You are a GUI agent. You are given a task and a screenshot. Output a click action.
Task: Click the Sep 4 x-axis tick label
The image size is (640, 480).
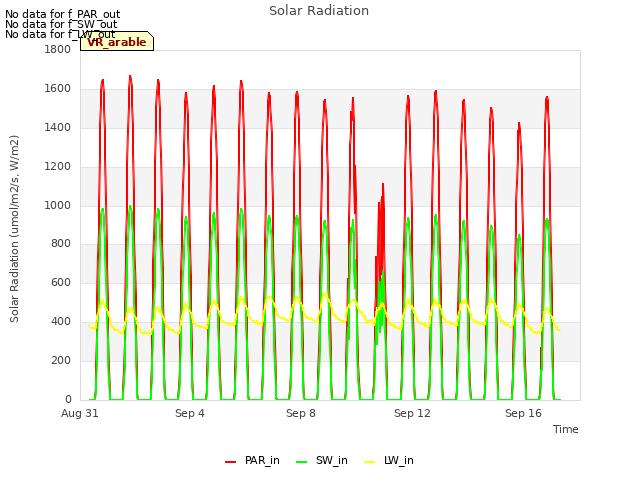[x=190, y=413]
